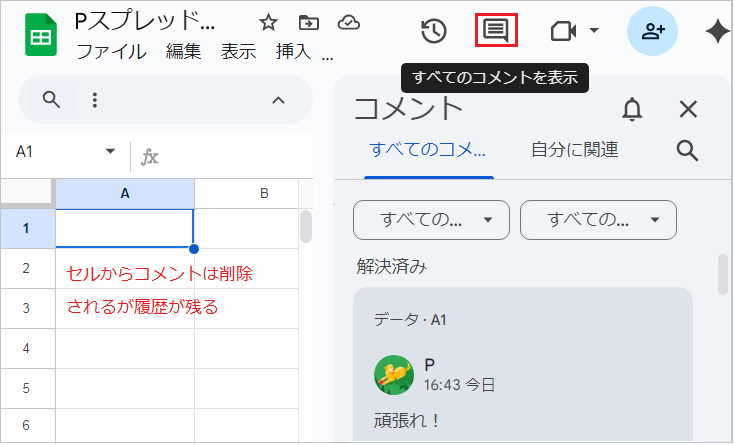Expand the video meeting dropdown arrow
This screenshot has width=735, height=445.
pos(594,31)
